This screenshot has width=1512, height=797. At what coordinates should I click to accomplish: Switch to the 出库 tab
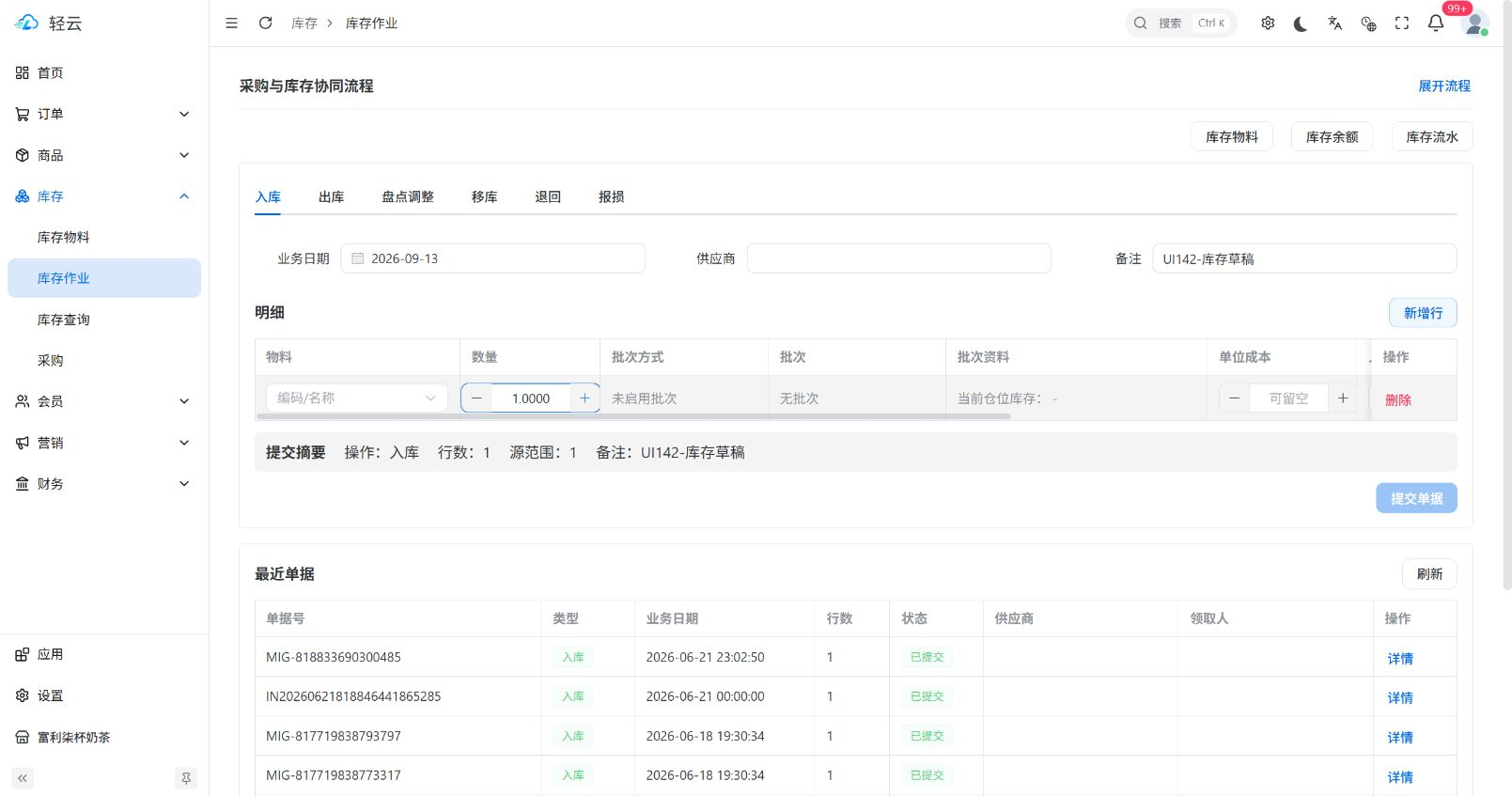(x=332, y=196)
